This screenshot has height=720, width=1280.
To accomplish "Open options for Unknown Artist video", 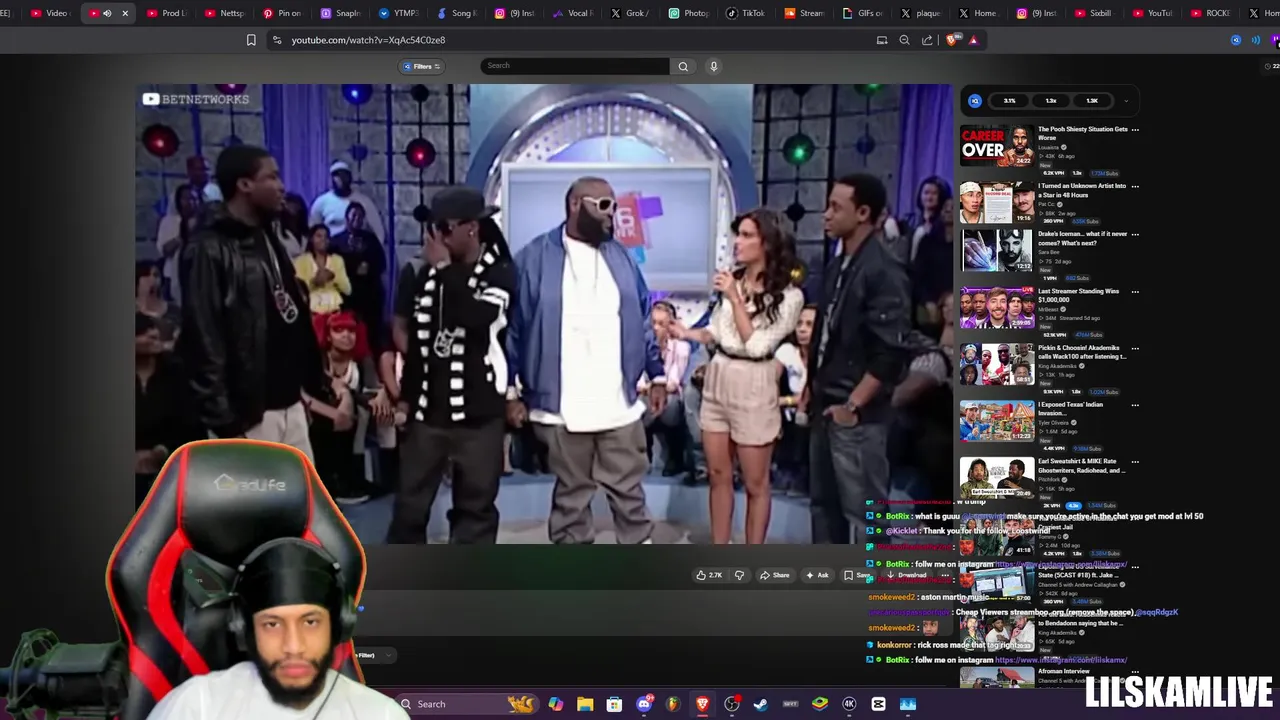I will 1135,186.
